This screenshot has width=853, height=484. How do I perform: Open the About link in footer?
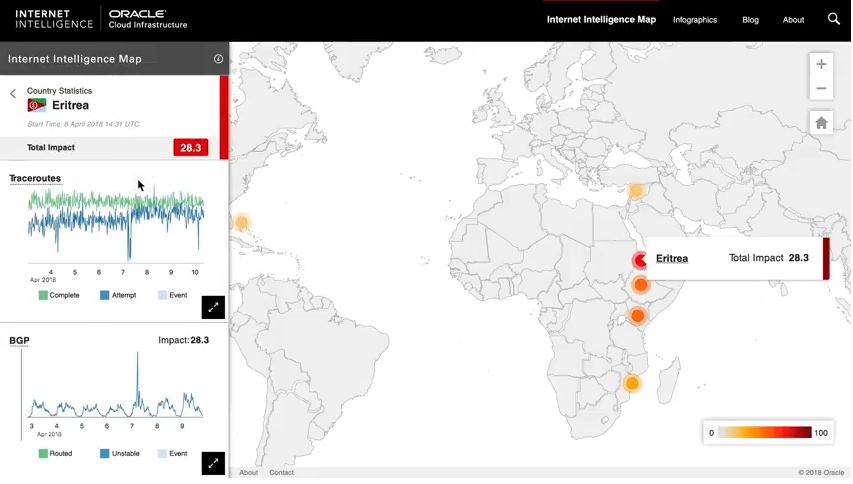[249, 473]
